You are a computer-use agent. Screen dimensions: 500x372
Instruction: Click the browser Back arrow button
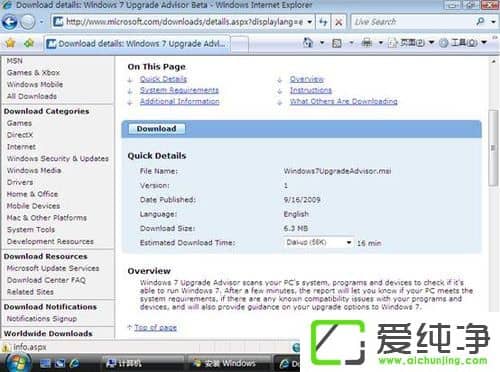[x=10, y=22]
